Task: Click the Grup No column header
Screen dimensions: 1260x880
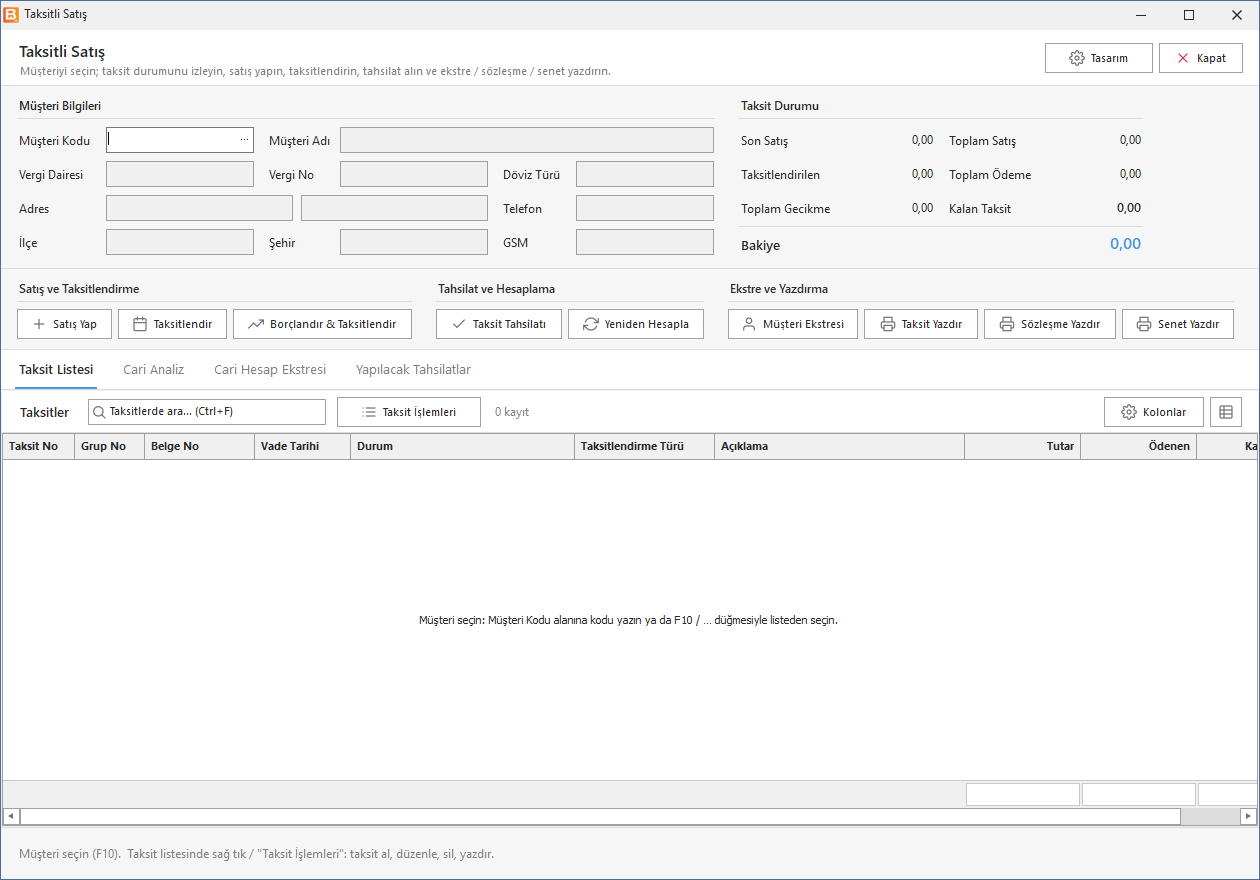Action: pos(109,446)
